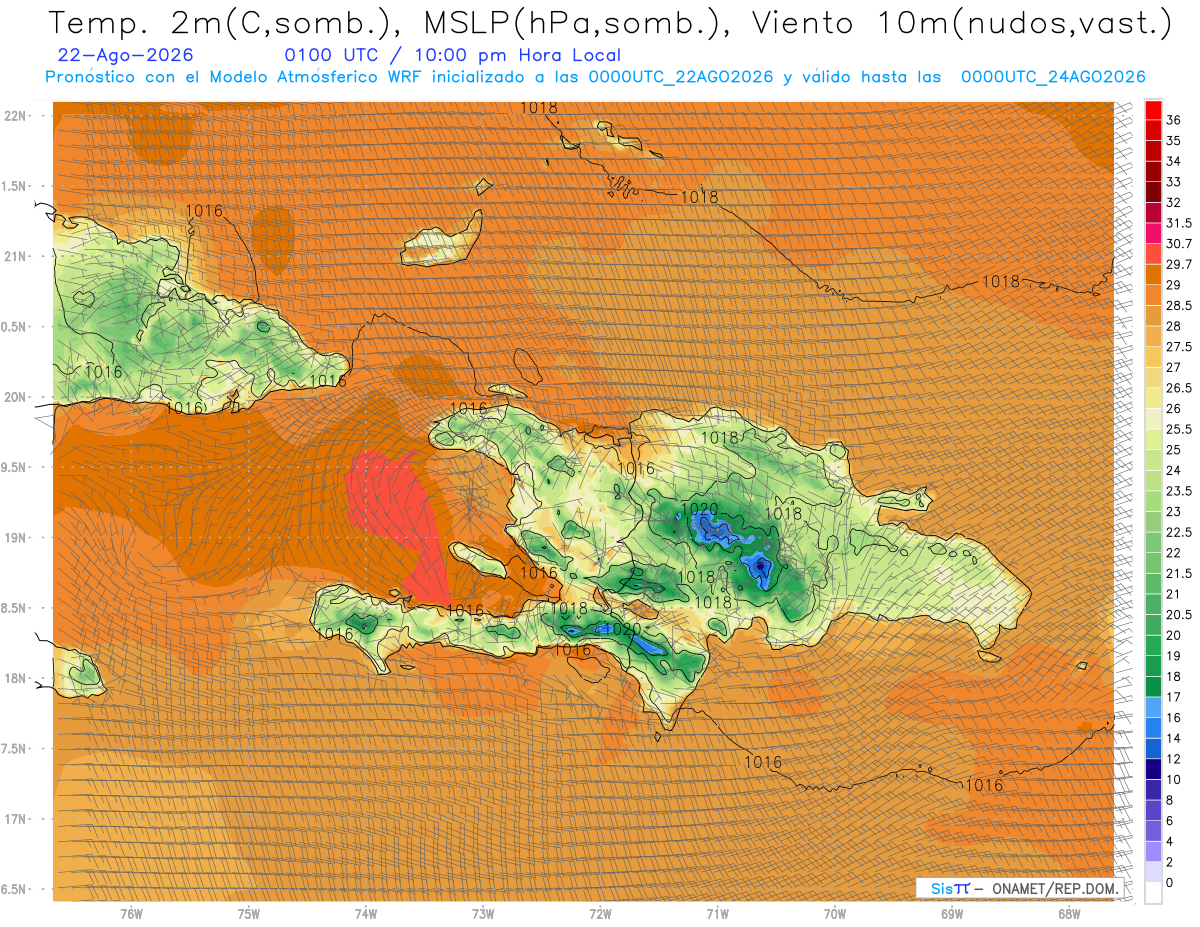The width and height of the screenshot is (1200, 927).
Task: Click legend value "31.5" on the color scale
Action: tap(1179, 223)
